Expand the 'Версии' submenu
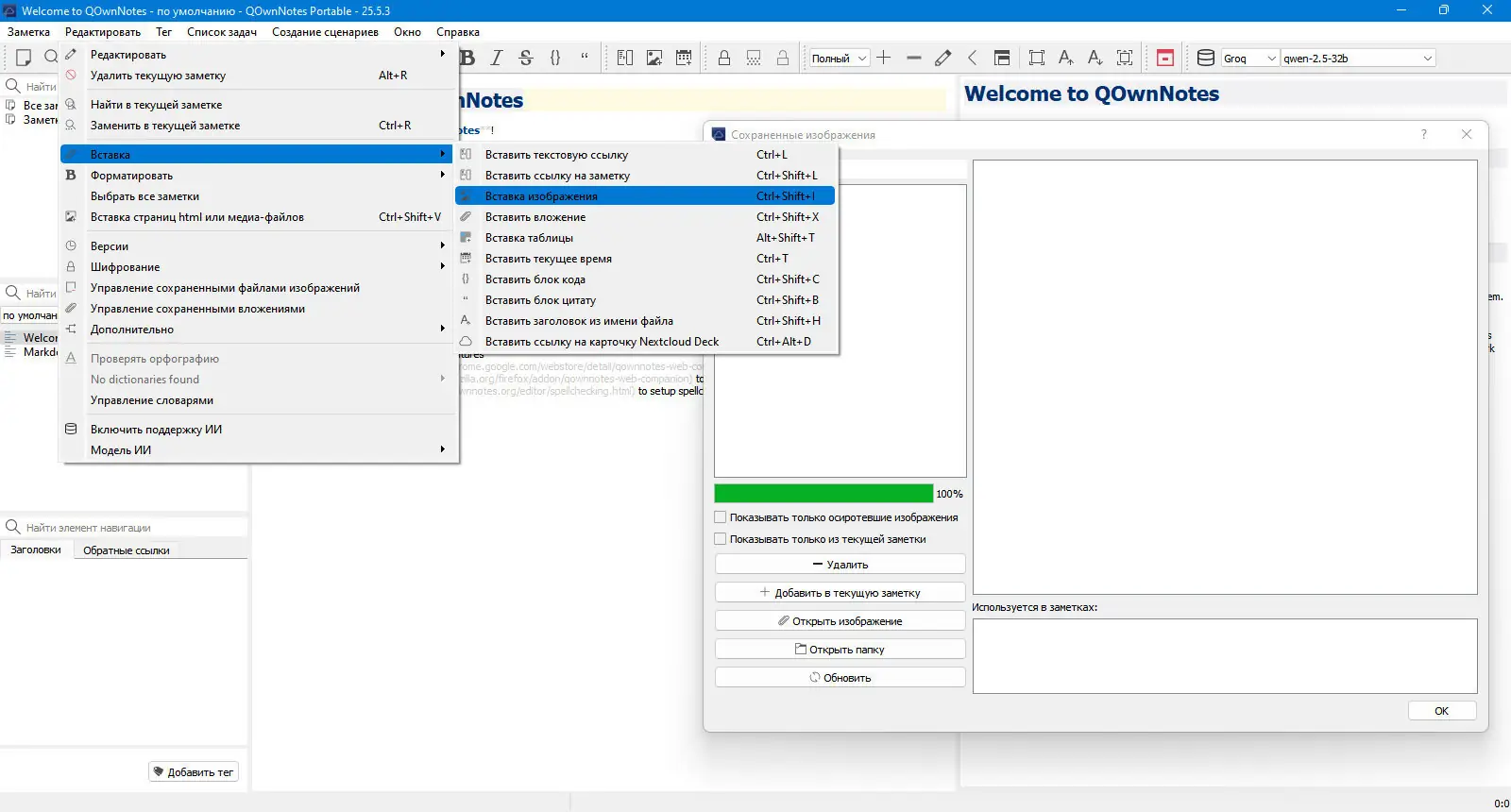The width and height of the screenshot is (1511, 812). point(259,246)
